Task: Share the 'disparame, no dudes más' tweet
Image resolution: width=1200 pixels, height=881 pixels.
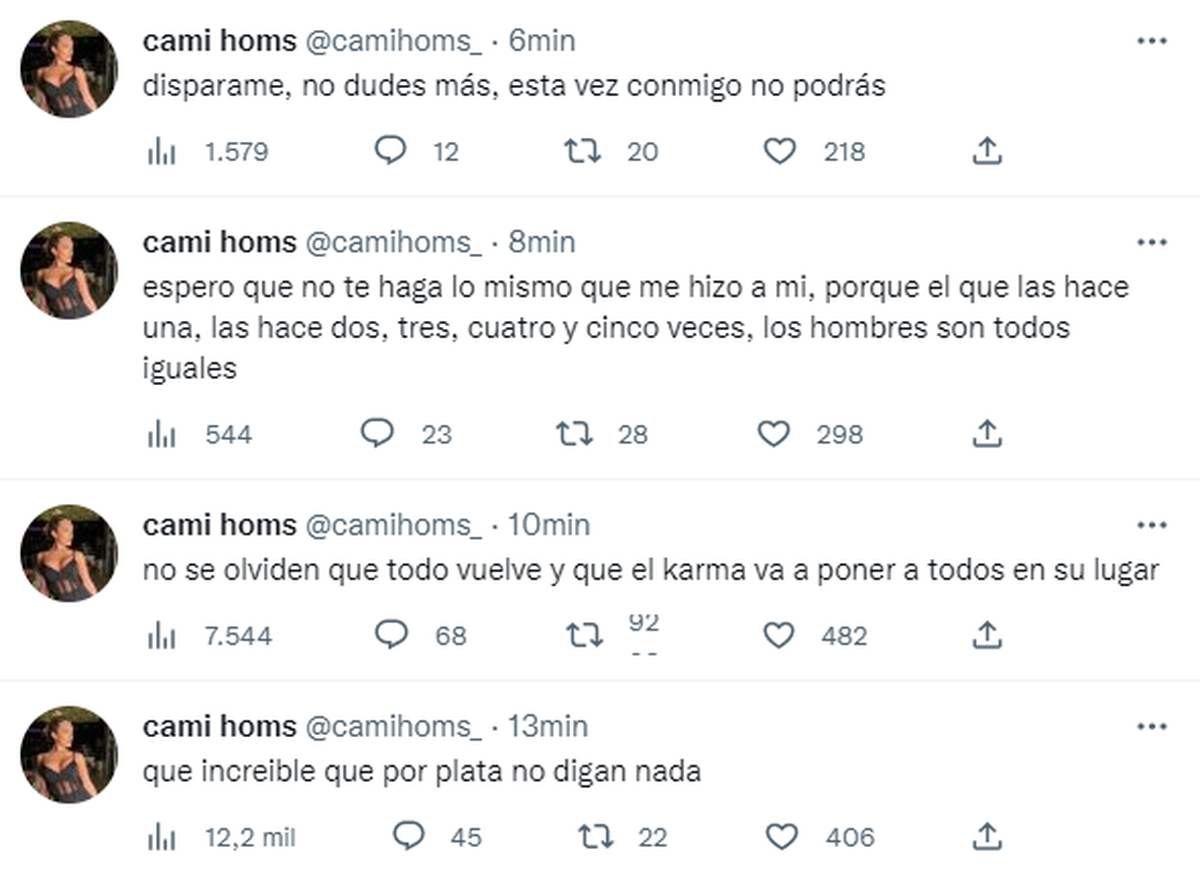Action: point(987,152)
